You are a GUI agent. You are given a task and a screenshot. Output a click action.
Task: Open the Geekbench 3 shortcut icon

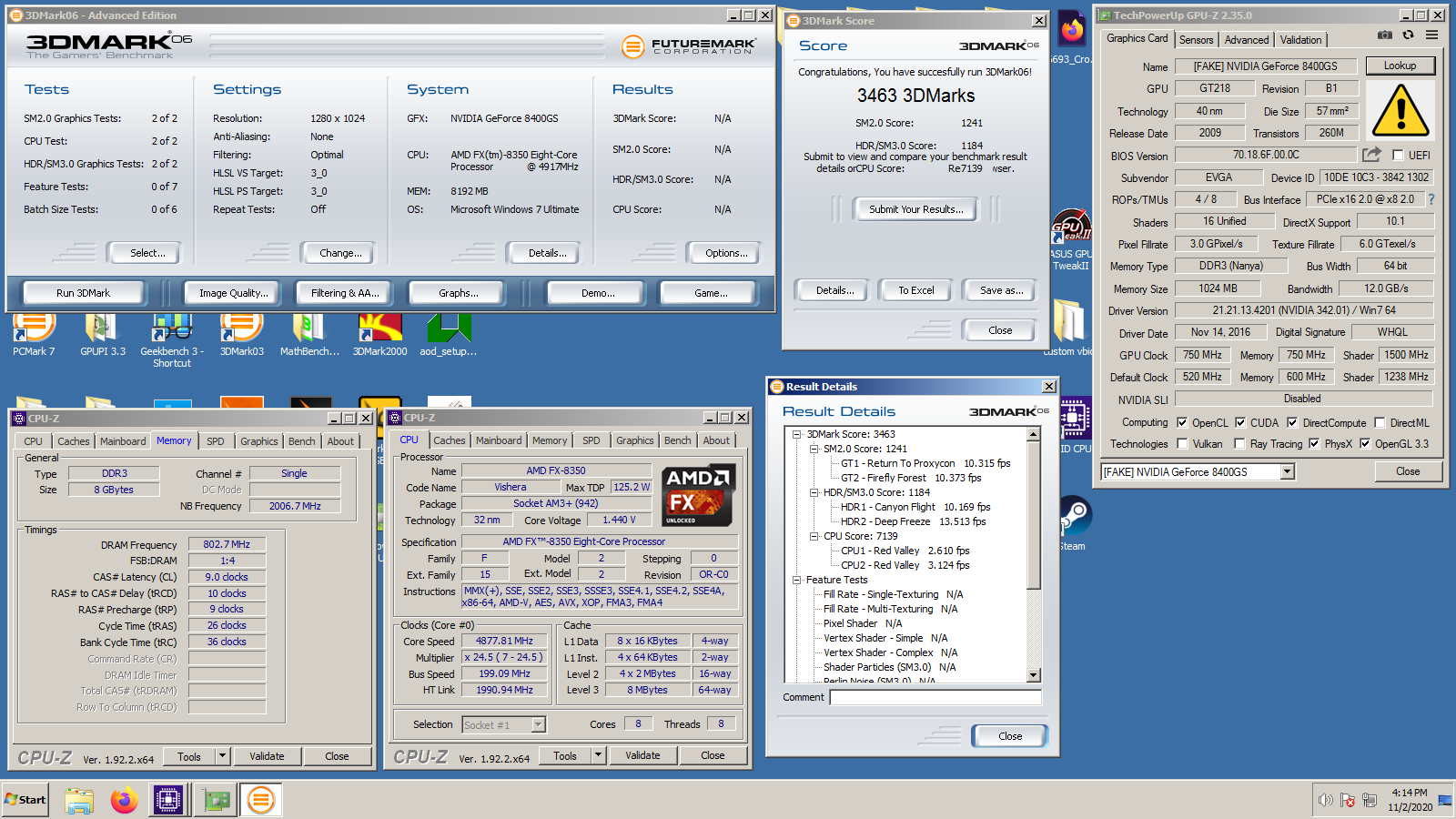[172, 339]
